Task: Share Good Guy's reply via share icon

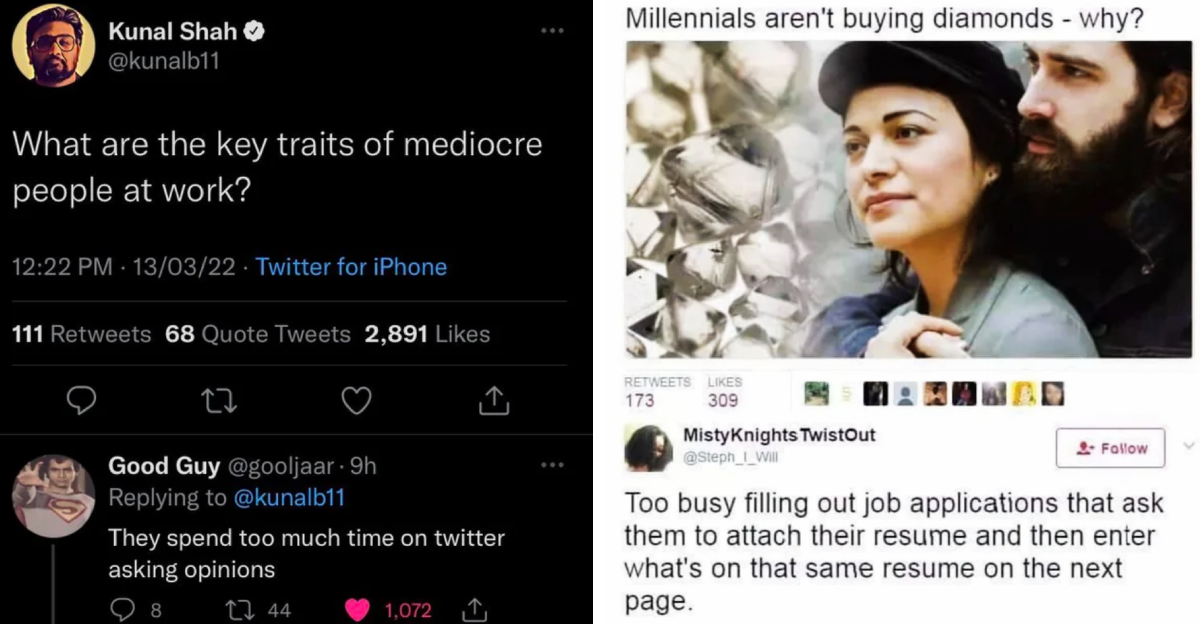Action: (x=473, y=609)
